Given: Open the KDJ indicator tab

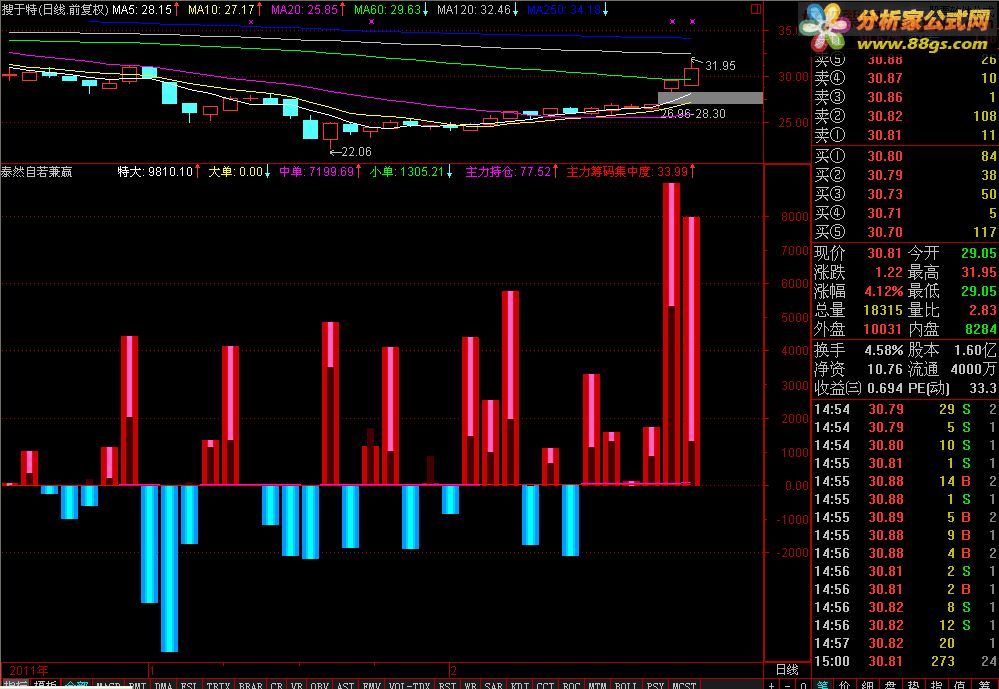Looking at the screenshot, I should pos(520,686).
